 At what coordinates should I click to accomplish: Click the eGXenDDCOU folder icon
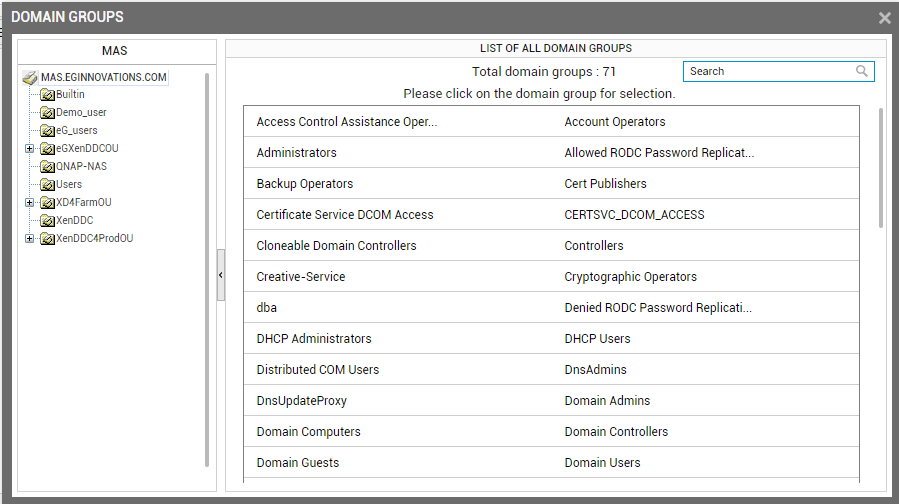(x=48, y=149)
